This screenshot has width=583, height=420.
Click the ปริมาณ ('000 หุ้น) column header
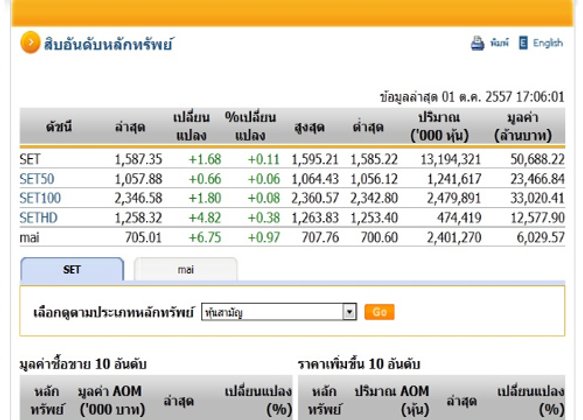point(439,126)
